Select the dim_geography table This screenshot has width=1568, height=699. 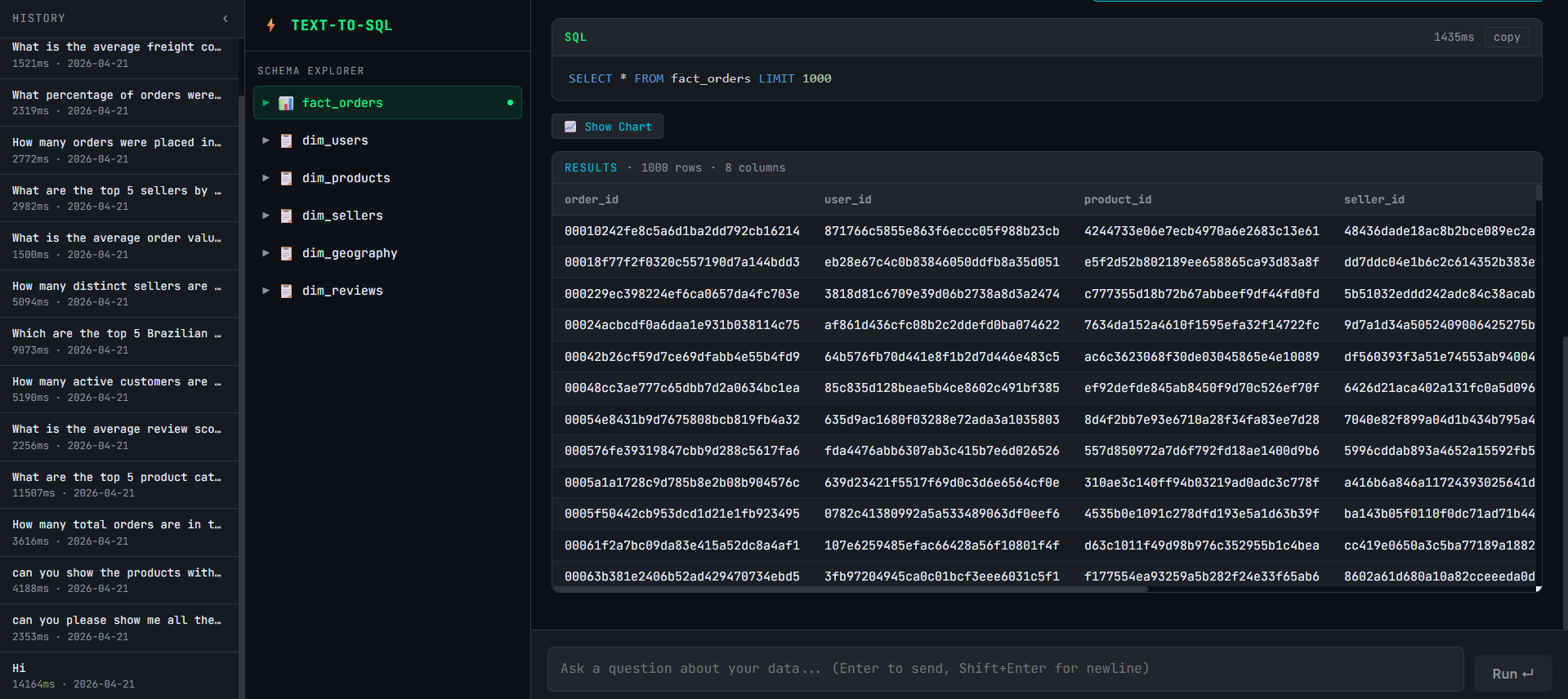pyautogui.click(x=387, y=253)
